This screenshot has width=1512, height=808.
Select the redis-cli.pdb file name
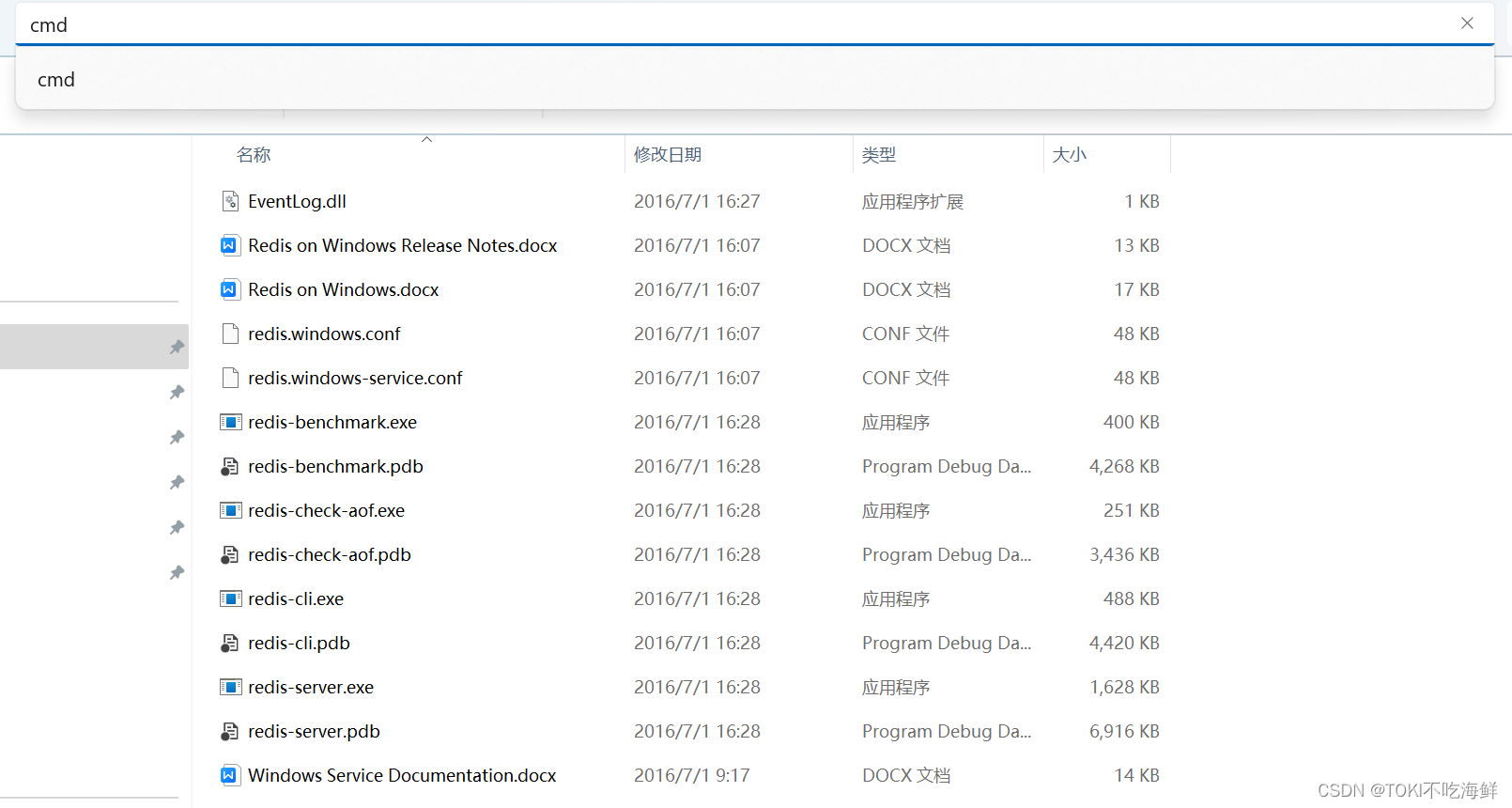(x=299, y=643)
